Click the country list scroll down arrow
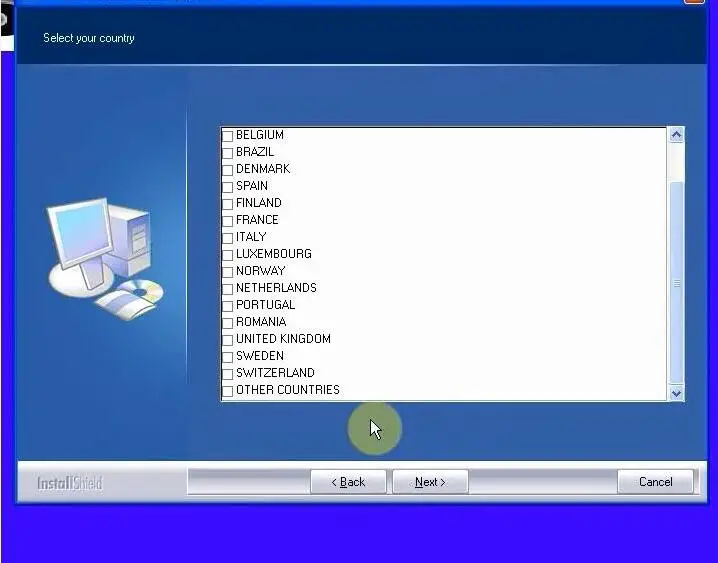718x563 pixels. 676,393
